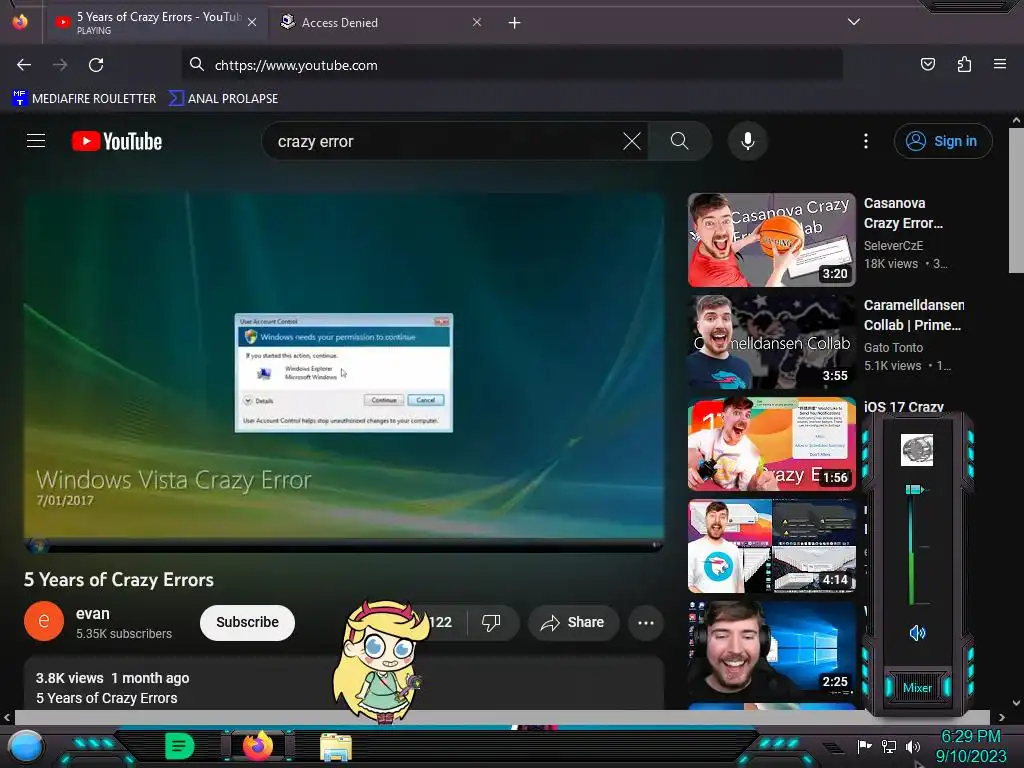Open File Explorer from the taskbar
This screenshot has width=1024, height=768.
[x=336, y=747]
